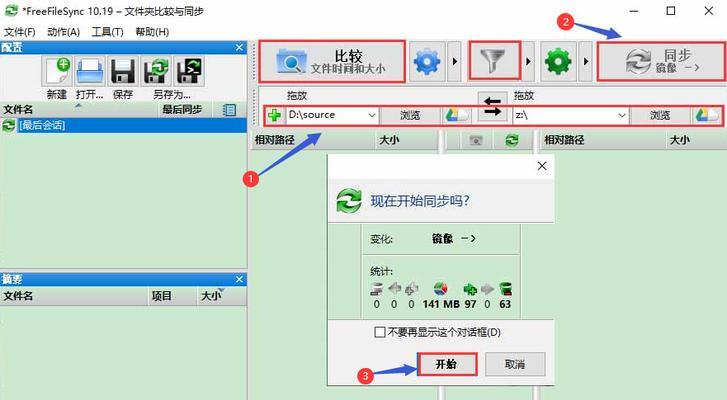Select cloud storage for left folder
Viewport: 727px width, 400px height.
click(x=457, y=115)
